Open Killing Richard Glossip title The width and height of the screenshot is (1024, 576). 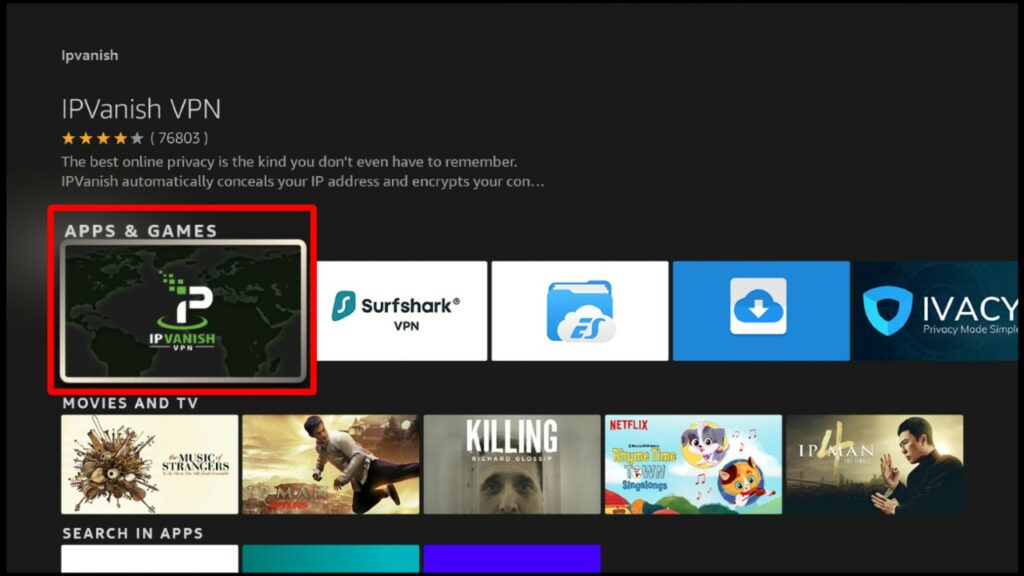point(512,464)
